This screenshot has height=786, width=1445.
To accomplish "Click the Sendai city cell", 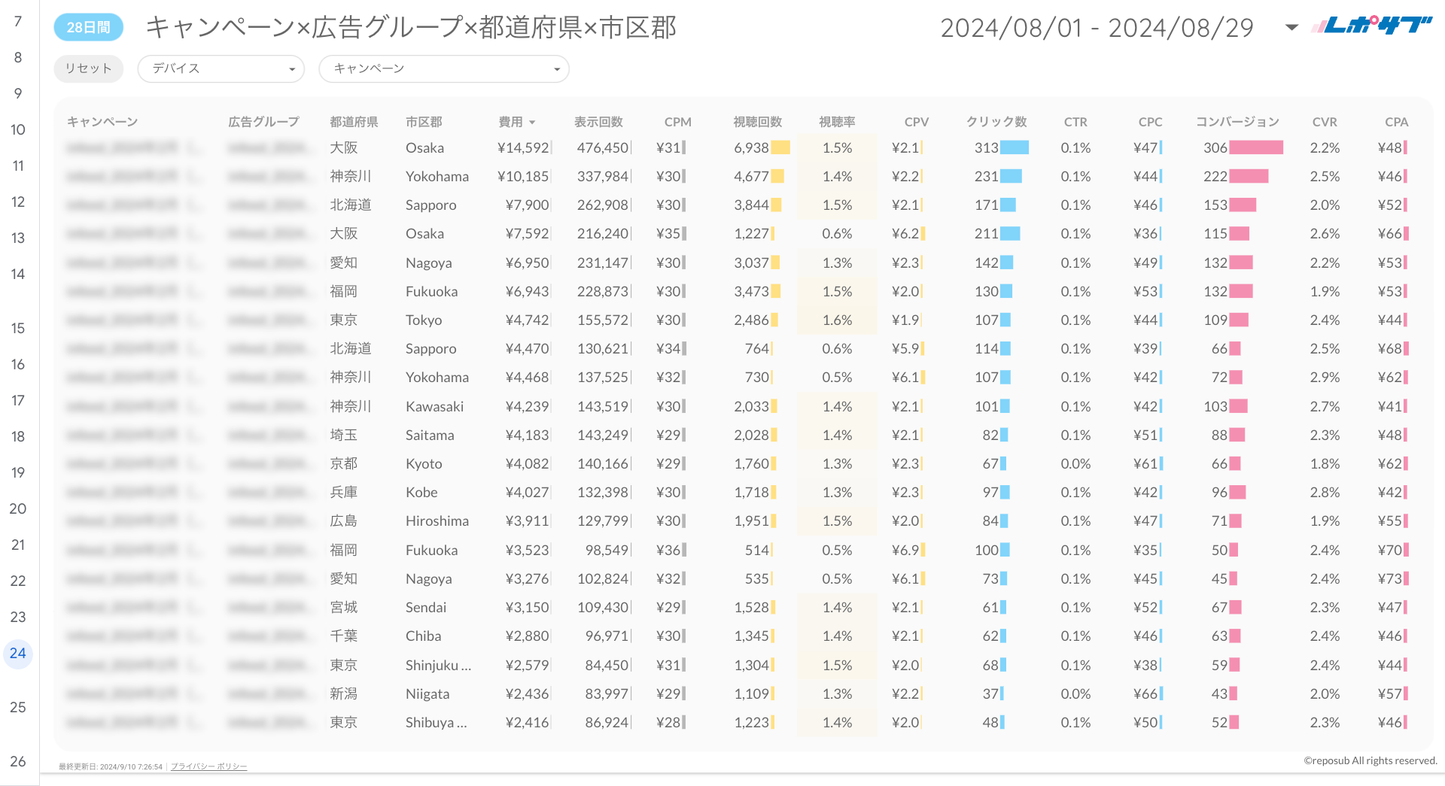I will 426,608.
